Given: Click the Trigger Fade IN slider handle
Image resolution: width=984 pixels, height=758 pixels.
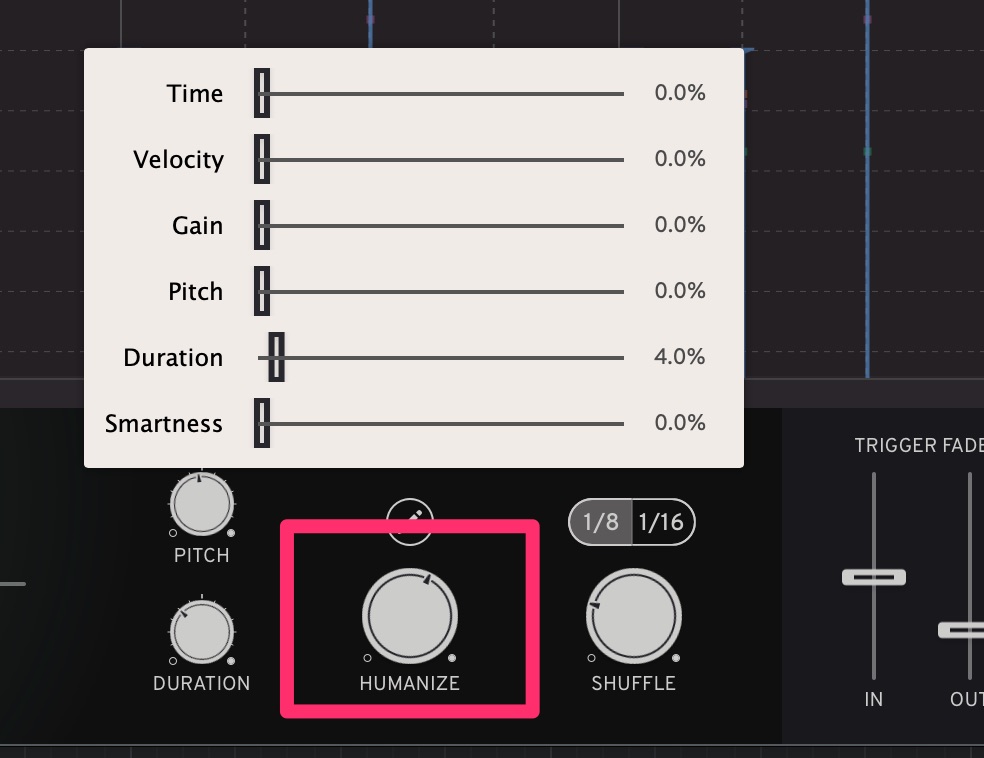Looking at the screenshot, I should [x=874, y=577].
